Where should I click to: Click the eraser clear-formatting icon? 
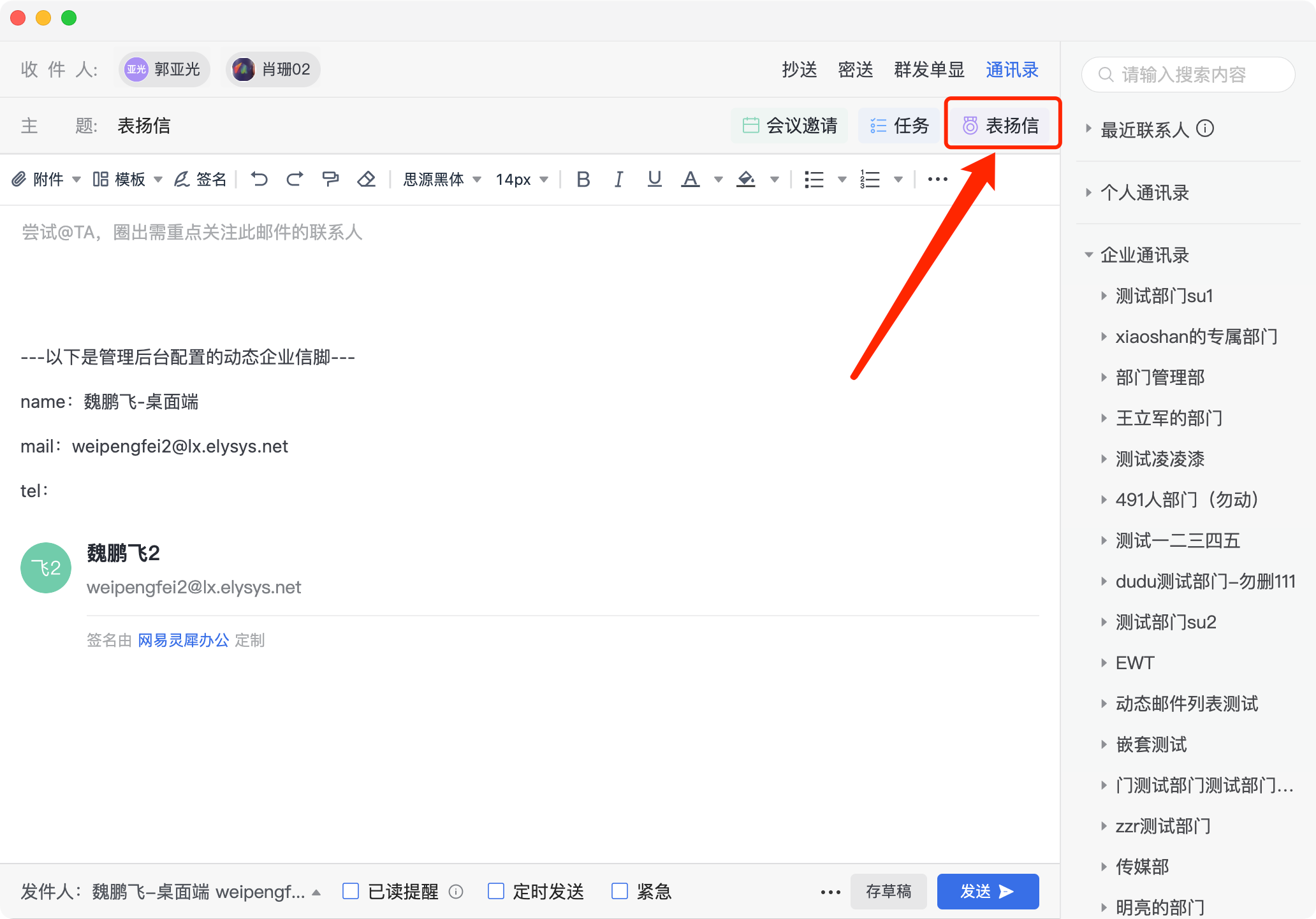click(366, 179)
